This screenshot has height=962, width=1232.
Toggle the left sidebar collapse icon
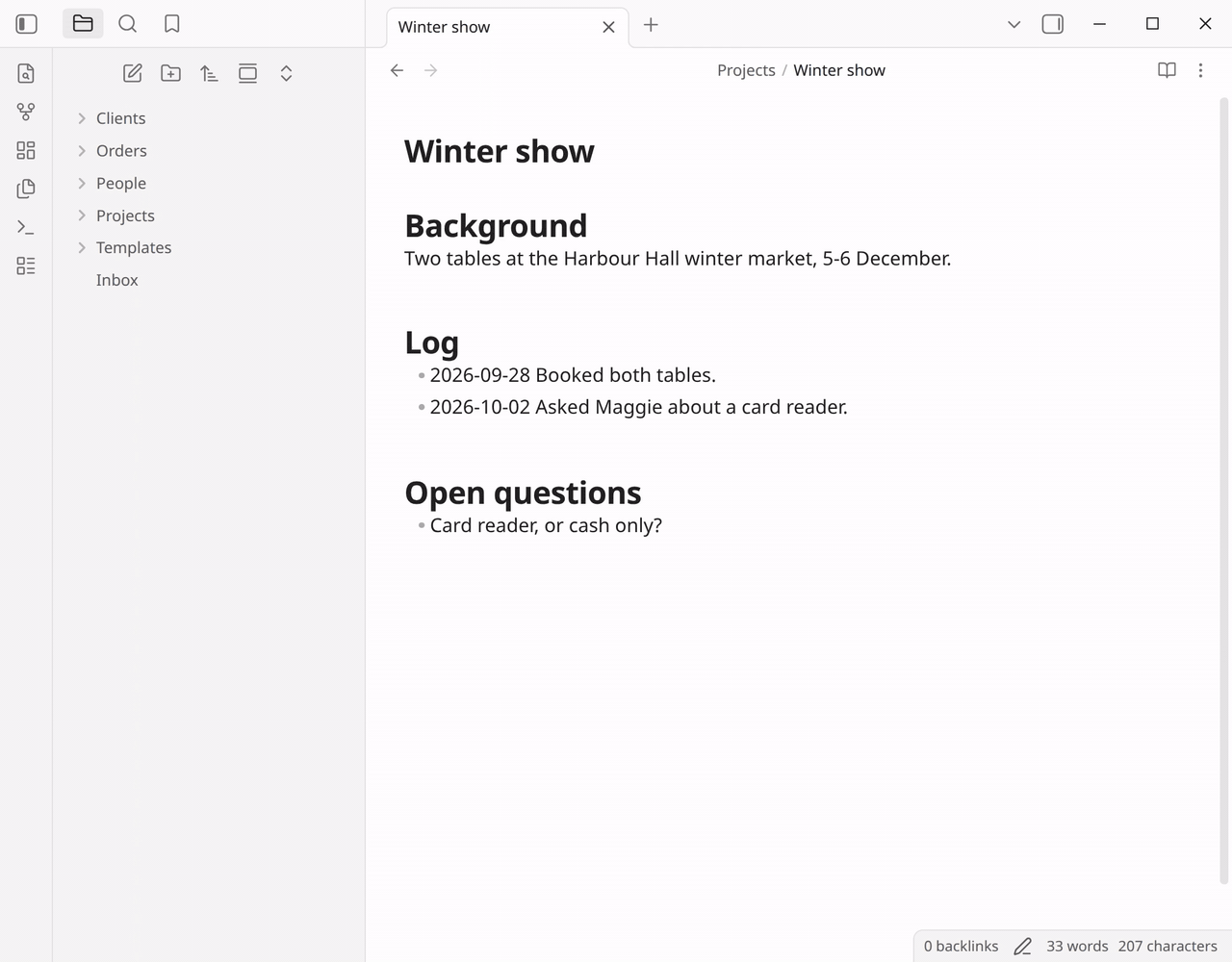pyautogui.click(x=26, y=24)
